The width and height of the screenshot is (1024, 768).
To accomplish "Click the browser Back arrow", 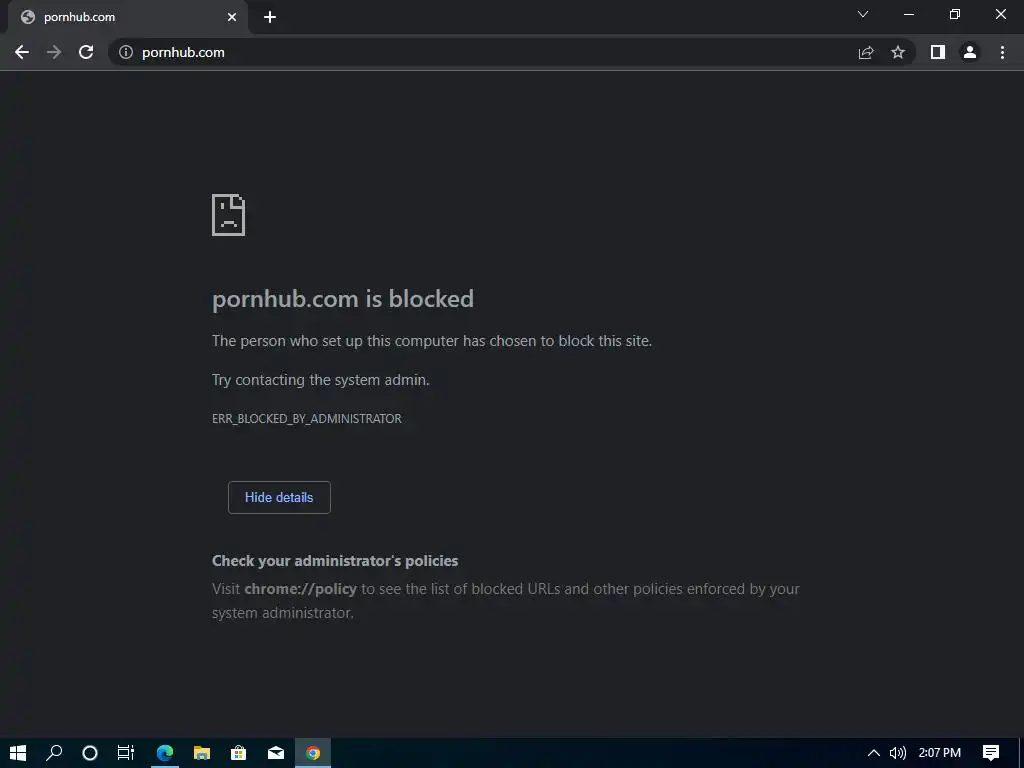I will pos(22,52).
